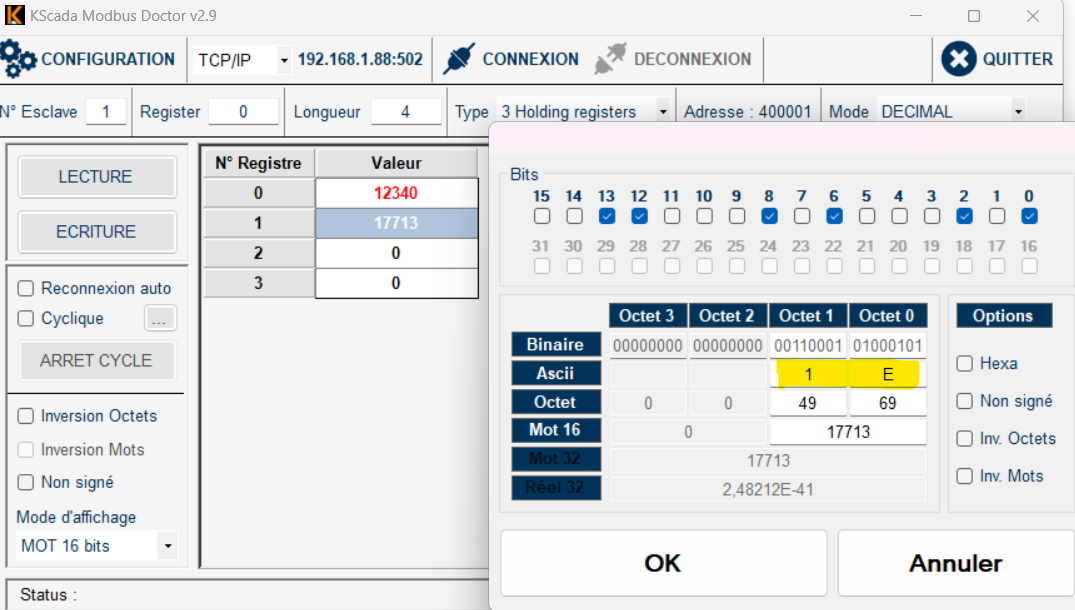
Task: Select register 3 value cell
Action: pyautogui.click(x=396, y=283)
